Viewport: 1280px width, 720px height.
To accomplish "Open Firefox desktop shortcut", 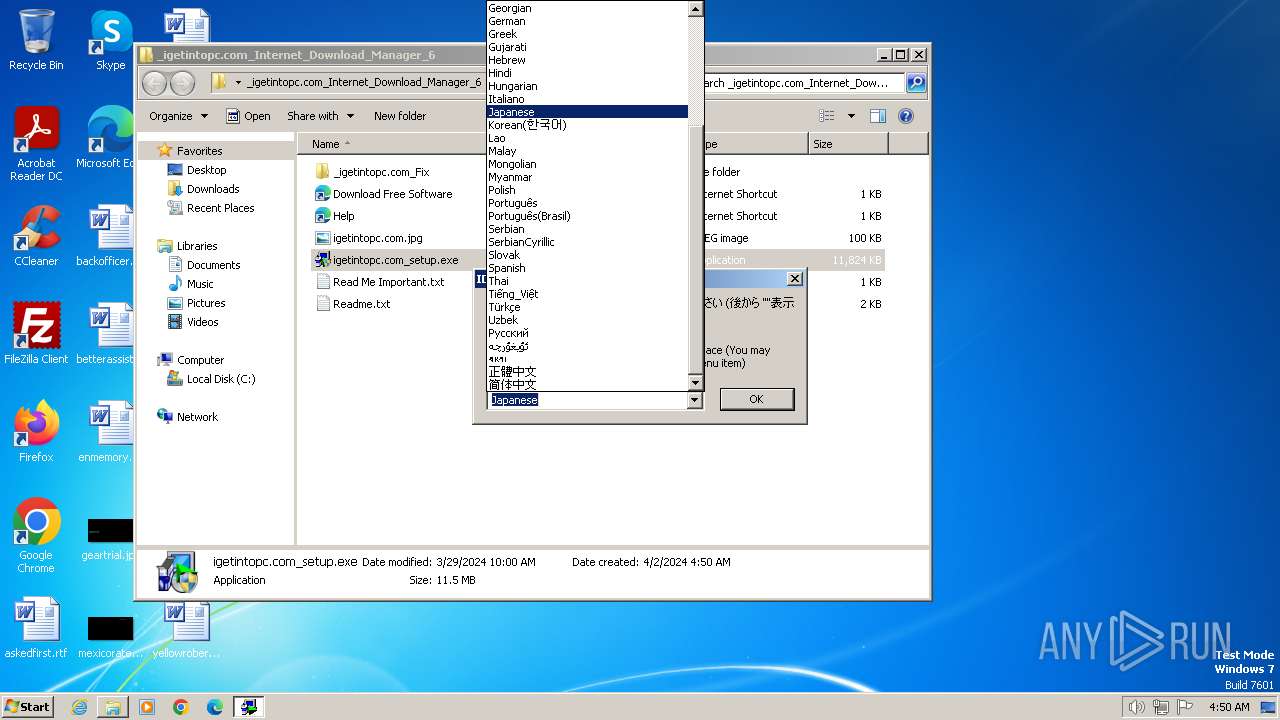I will (x=36, y=431).
